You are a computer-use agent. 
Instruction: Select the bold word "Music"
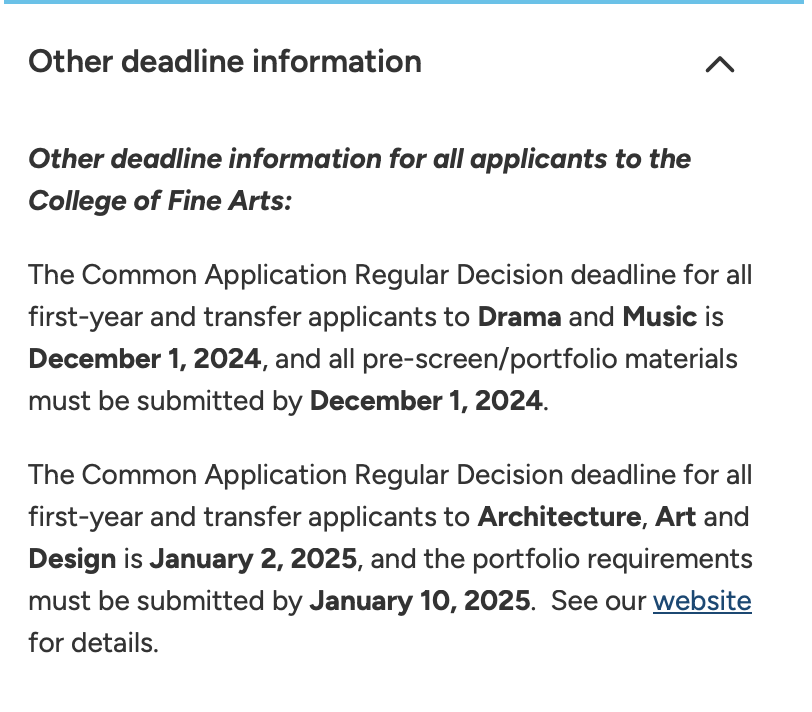click(x=659, y=317)
